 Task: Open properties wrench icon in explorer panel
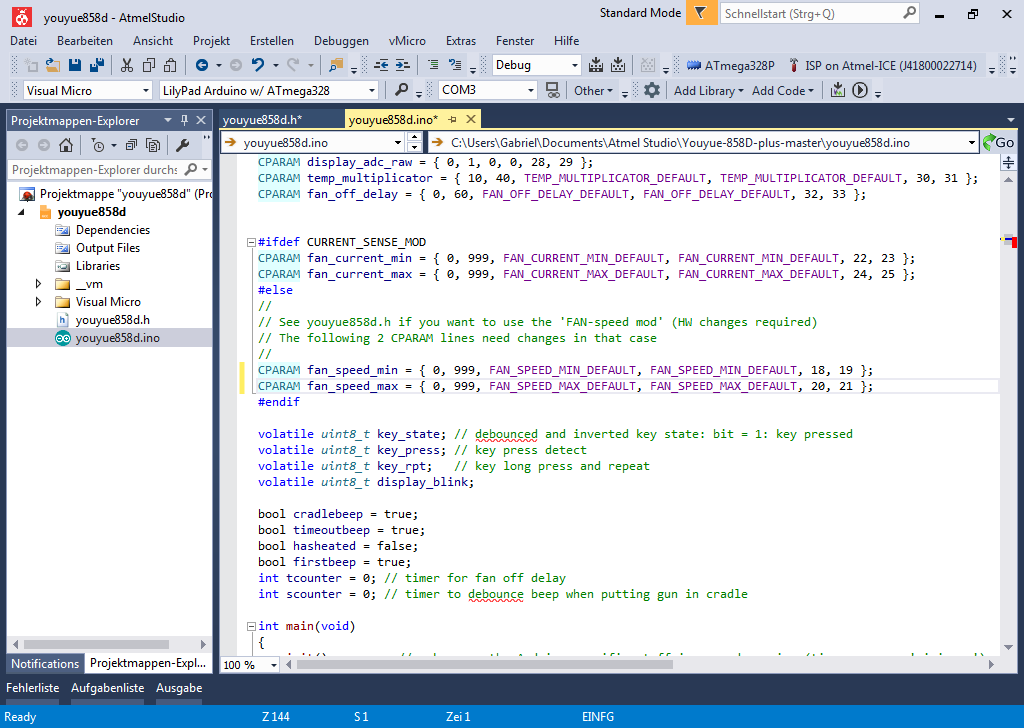click(x=182, y=145)
